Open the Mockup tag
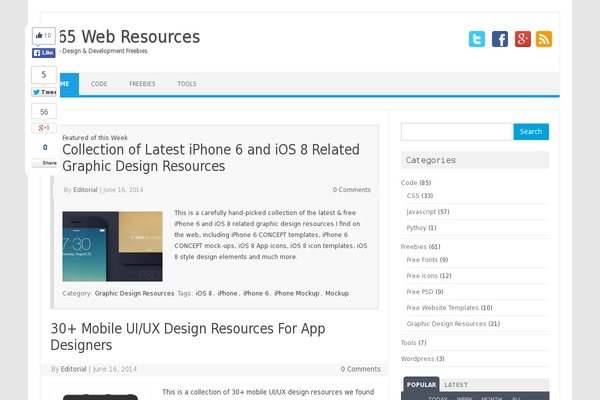Image resolution: width=600 pixels, height=400 pixels. 337,293
